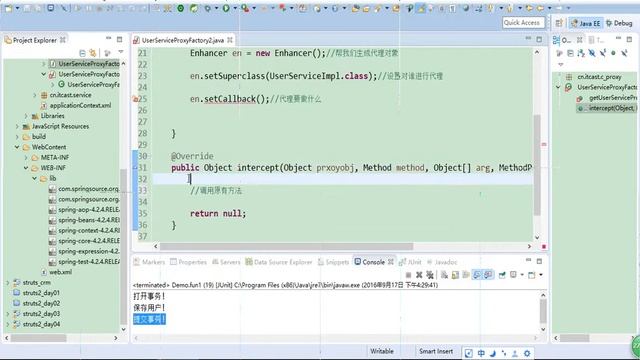Click the green Run button in toolbar
Screen dimensions: 640x360
pos(226,8)
